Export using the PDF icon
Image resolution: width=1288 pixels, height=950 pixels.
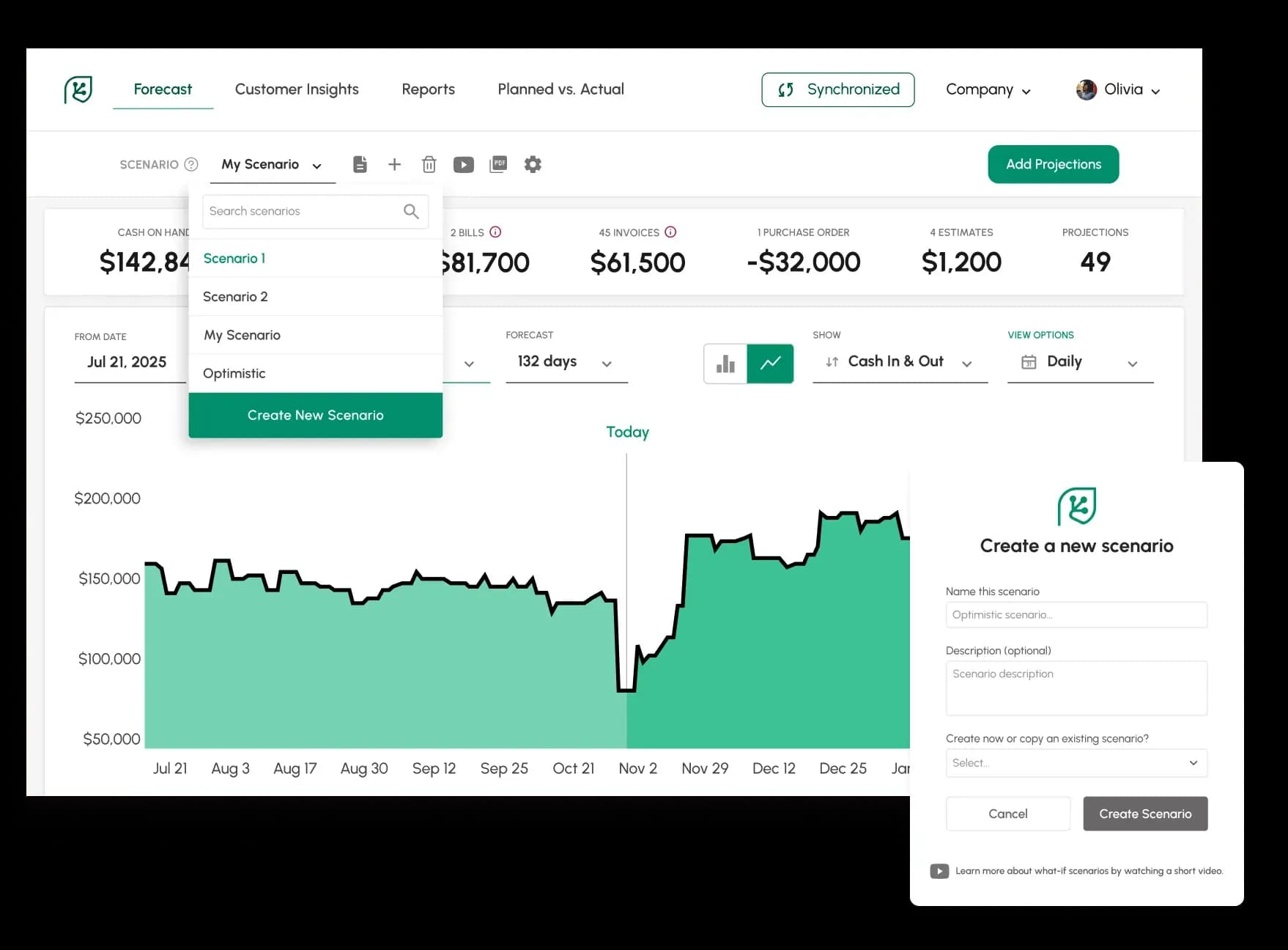coord(498,164)
